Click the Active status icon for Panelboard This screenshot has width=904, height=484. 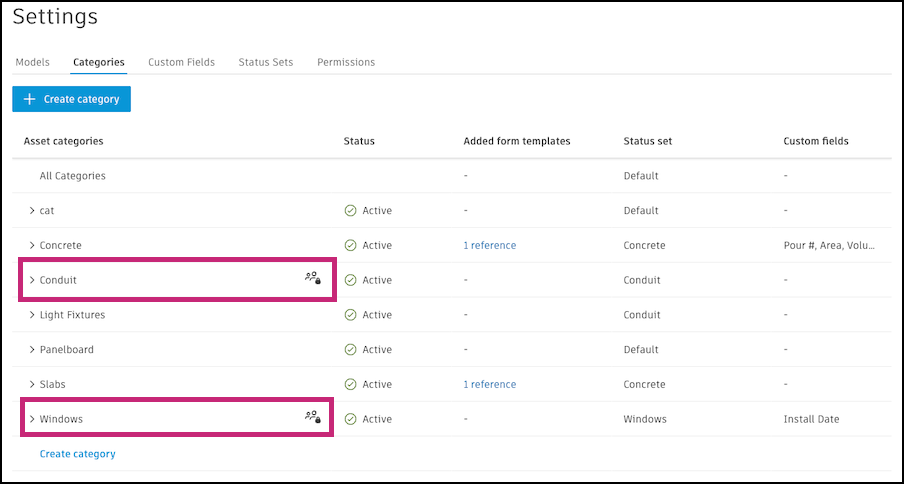coord(350,350)
